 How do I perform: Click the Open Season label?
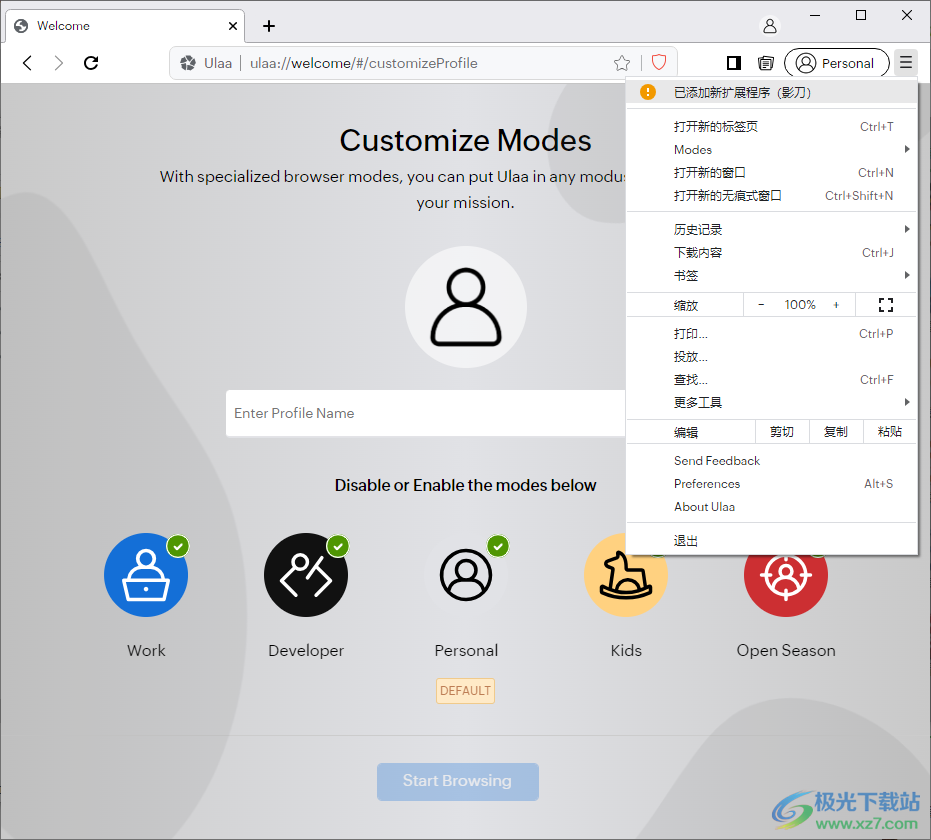point(786,651)
